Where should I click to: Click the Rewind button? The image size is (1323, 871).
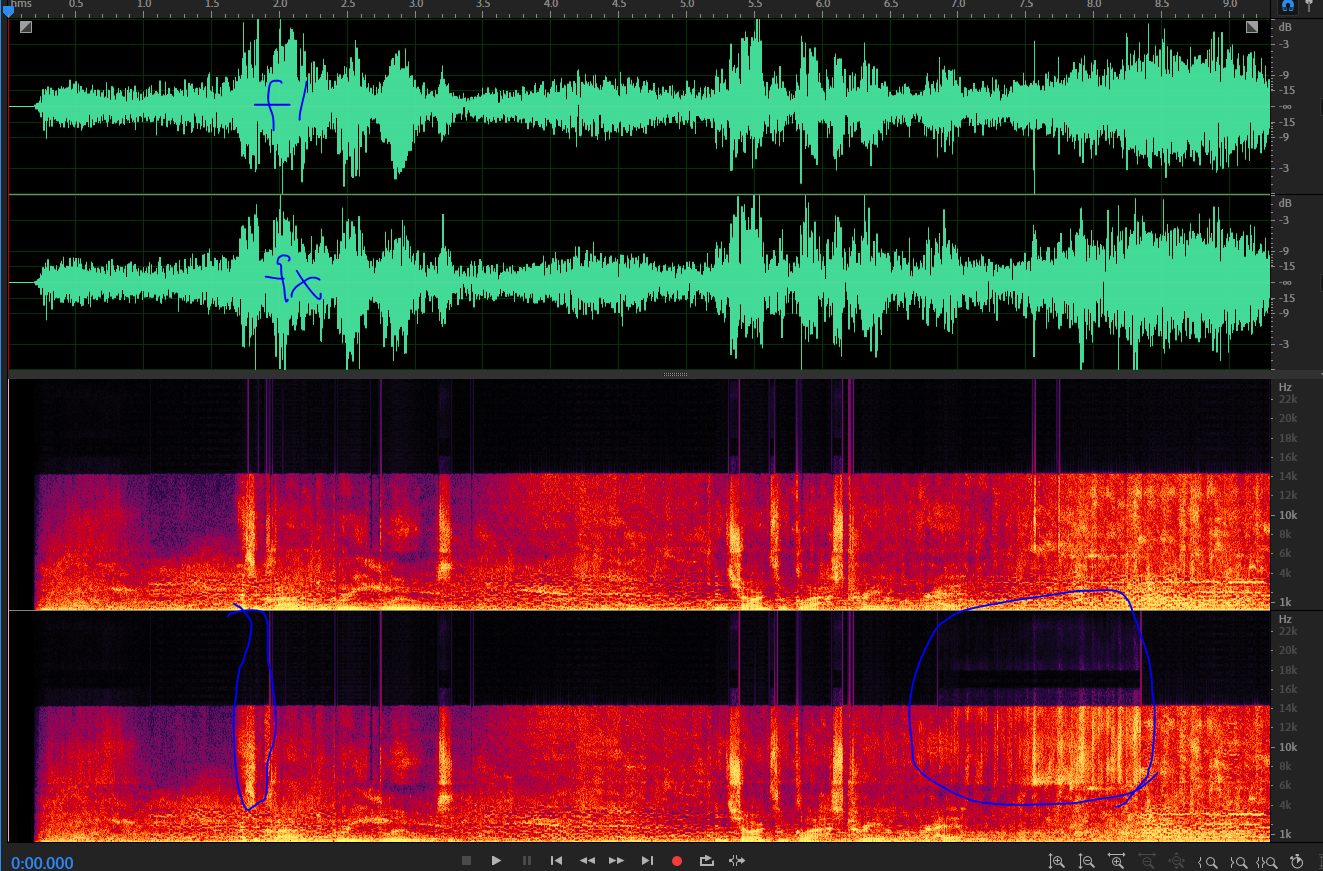point(587,861)
